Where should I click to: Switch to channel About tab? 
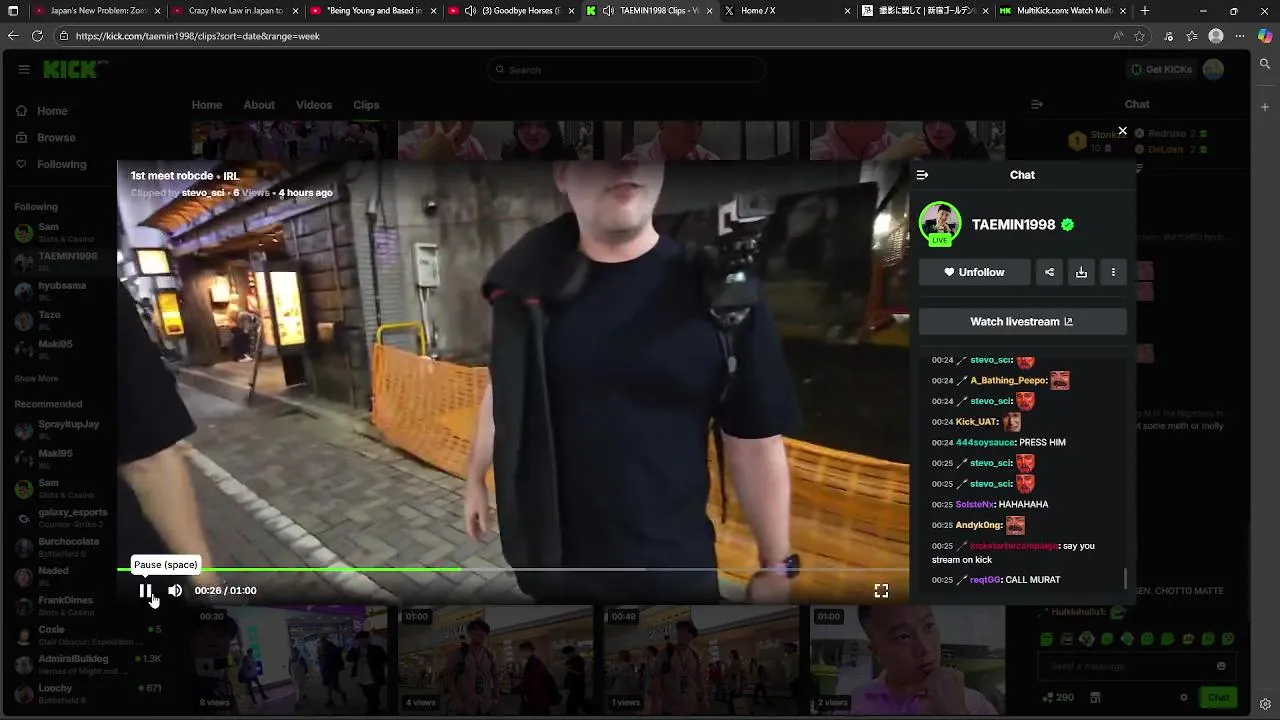(x=259, y=105)
